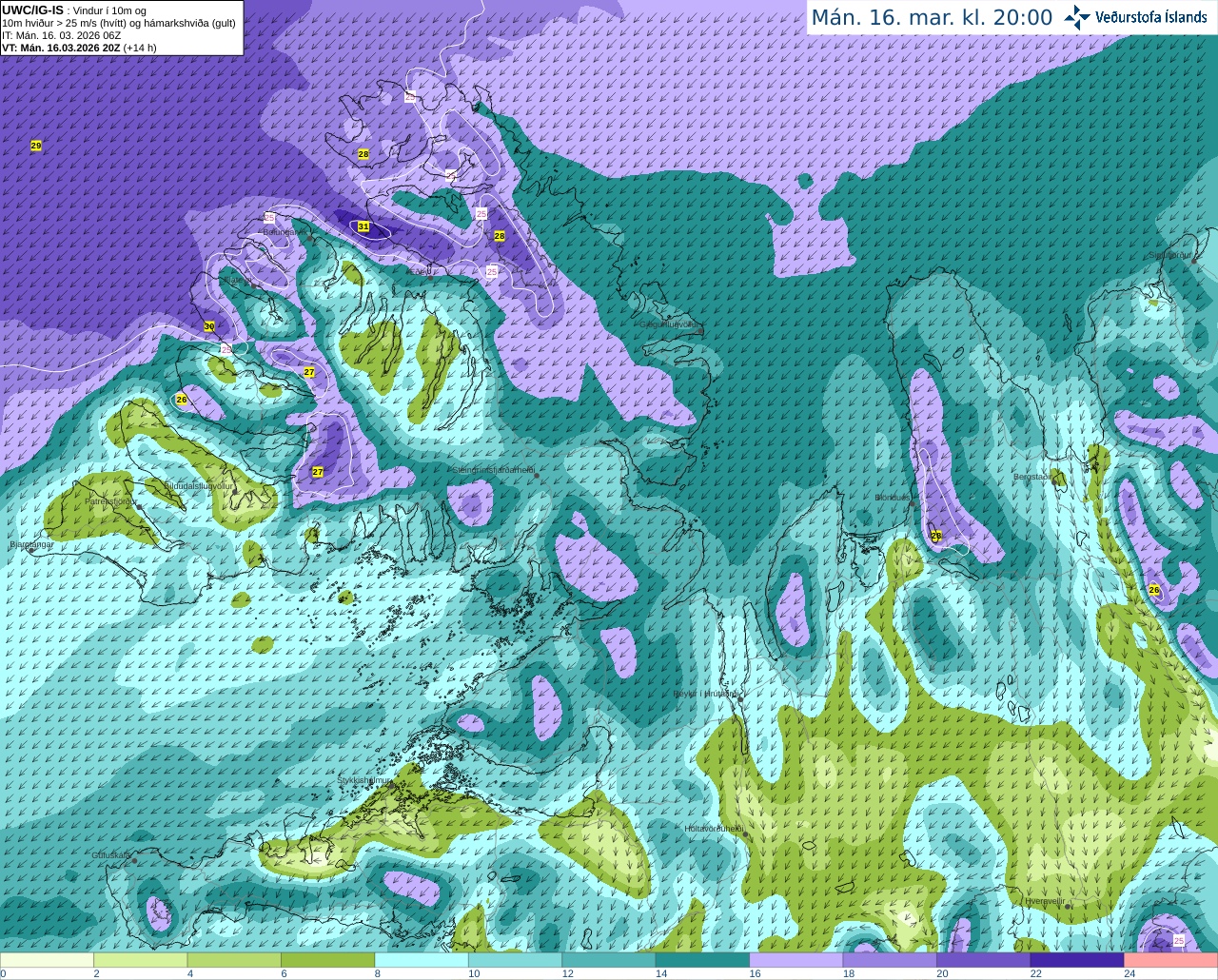Click the white 25 label beside the 30 marker

point(226,349)
